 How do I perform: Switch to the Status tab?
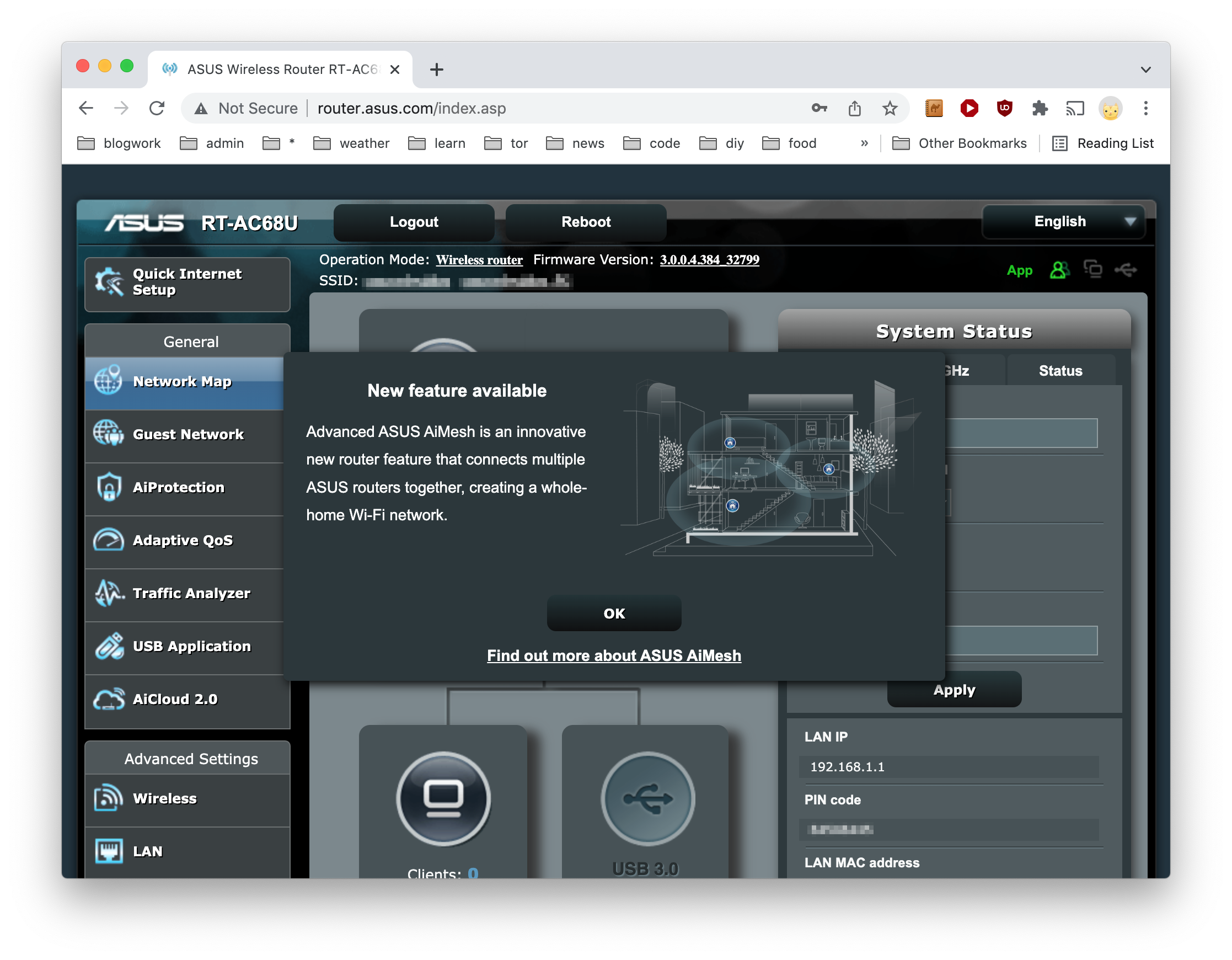pyautogui.click(x=1060, y=371)
